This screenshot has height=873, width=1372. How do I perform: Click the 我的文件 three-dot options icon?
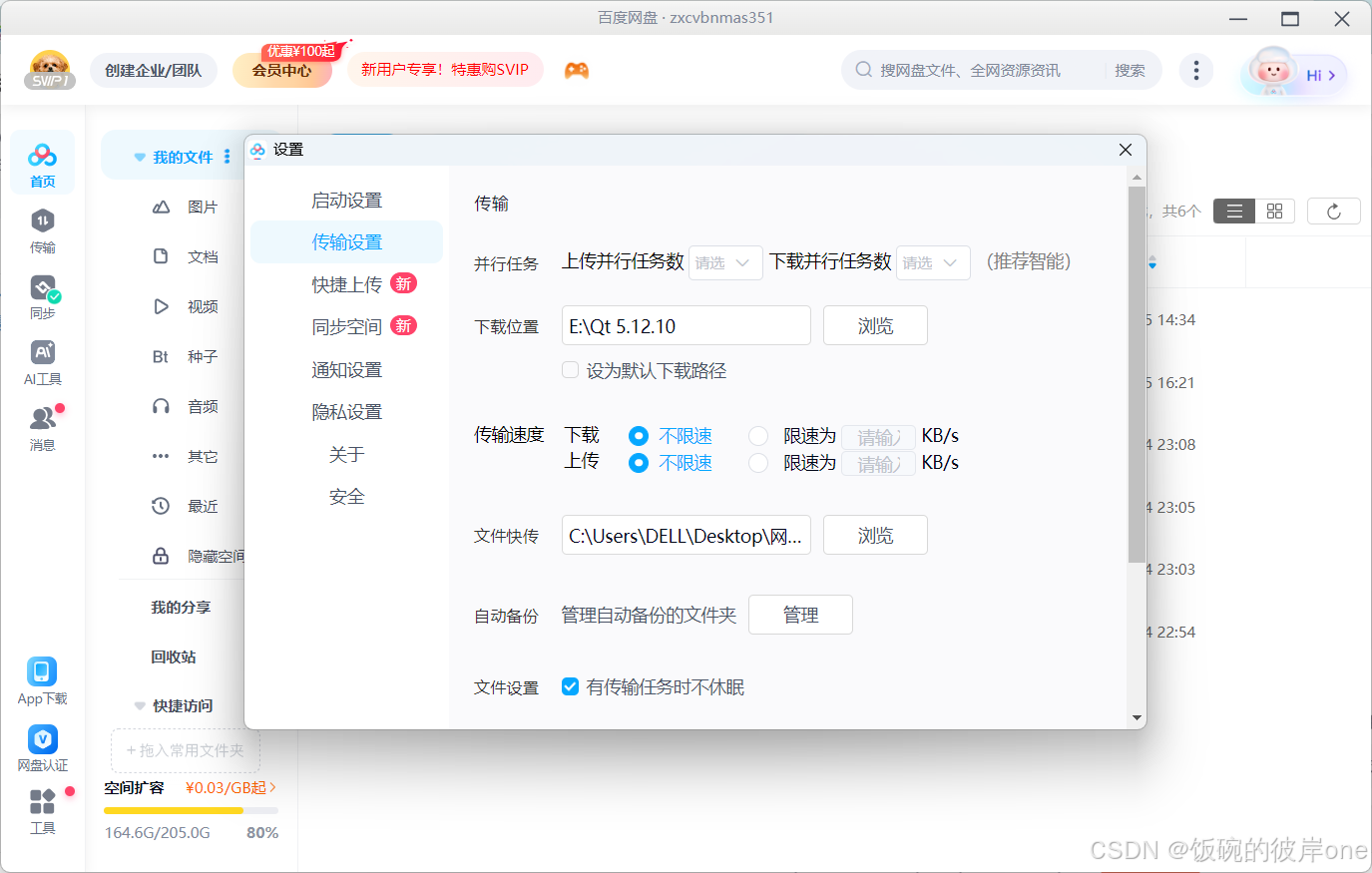228,157
